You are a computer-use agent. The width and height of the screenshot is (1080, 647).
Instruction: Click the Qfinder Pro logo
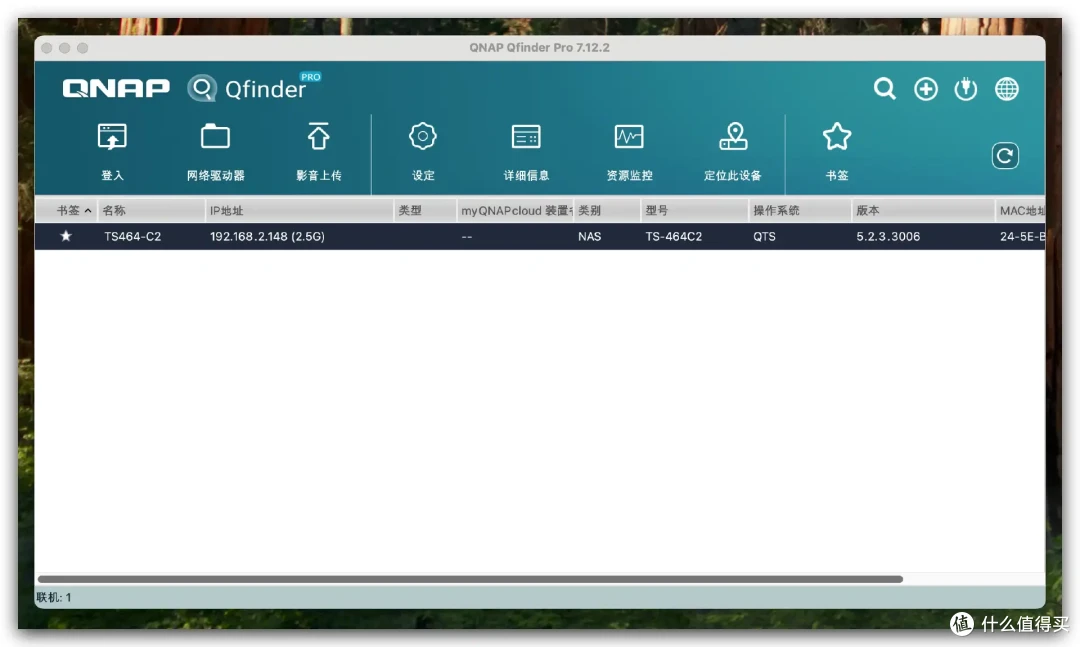coord(254,88)
